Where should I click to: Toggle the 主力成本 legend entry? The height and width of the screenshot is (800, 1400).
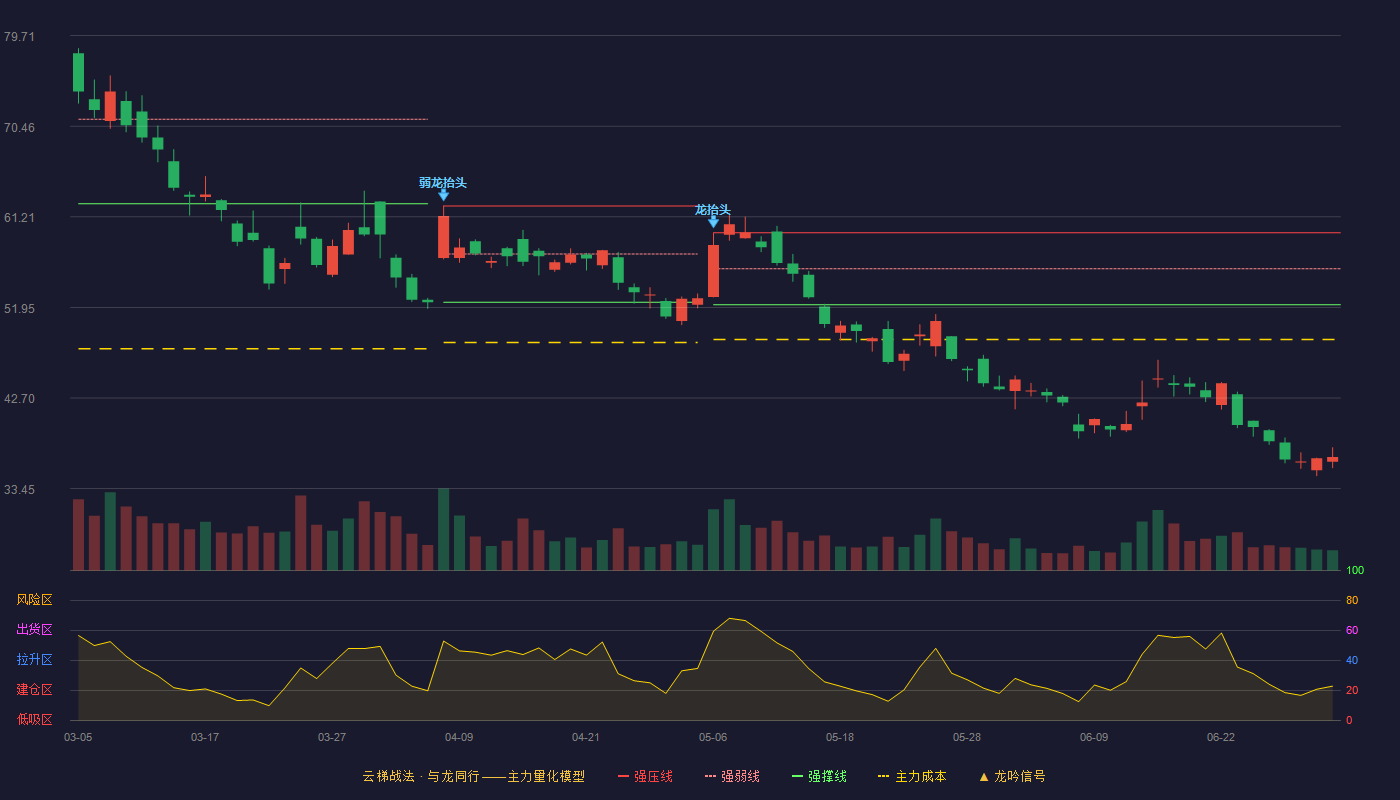[911, 776]
